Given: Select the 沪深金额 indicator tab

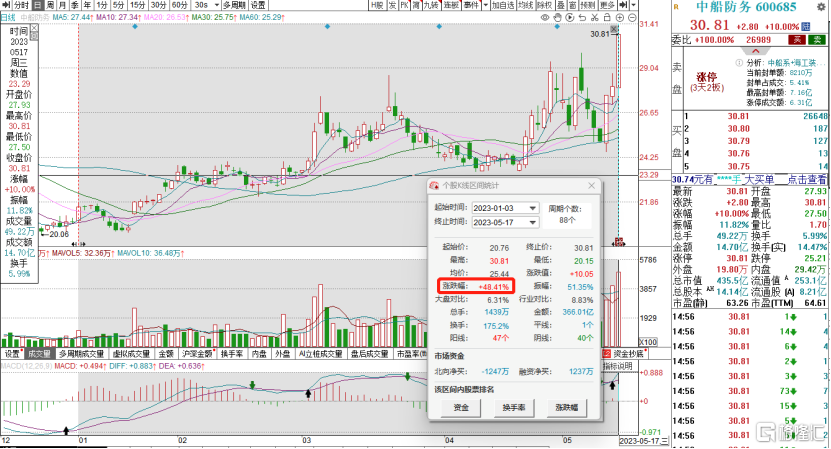Looking at the screenshot, I should (x=197, y=354).
